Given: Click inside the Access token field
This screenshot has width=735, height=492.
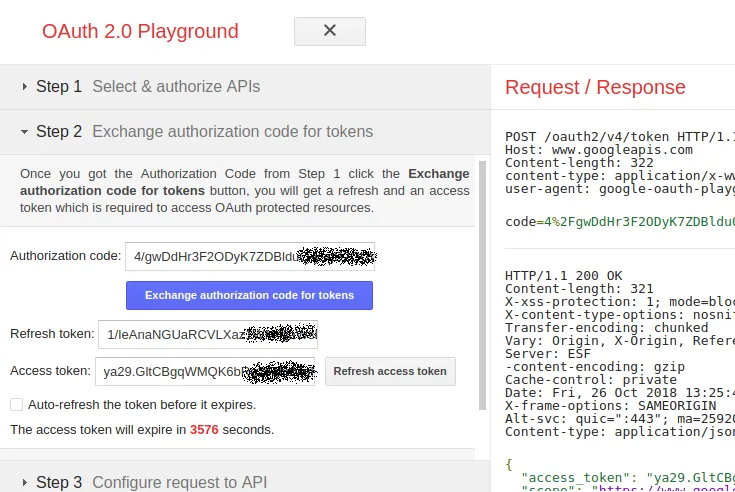Looking at the screenshot, I should tap(205, 371).
